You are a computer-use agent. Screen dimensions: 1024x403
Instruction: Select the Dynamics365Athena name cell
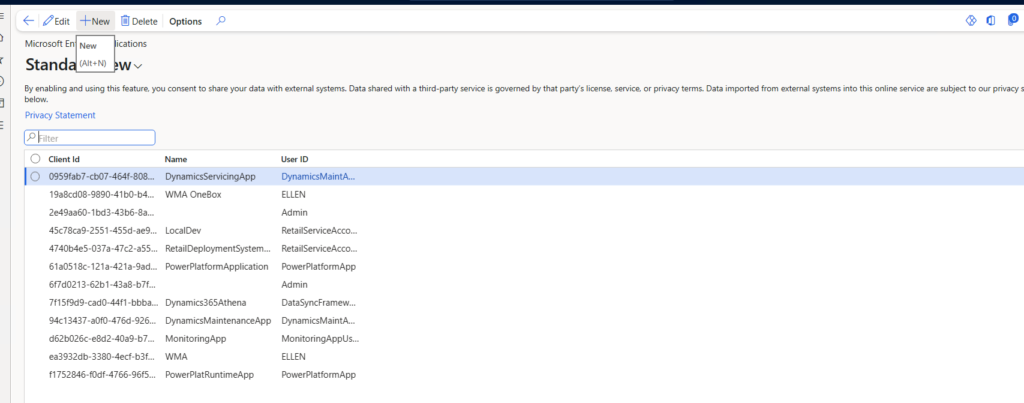click(206, 303)
